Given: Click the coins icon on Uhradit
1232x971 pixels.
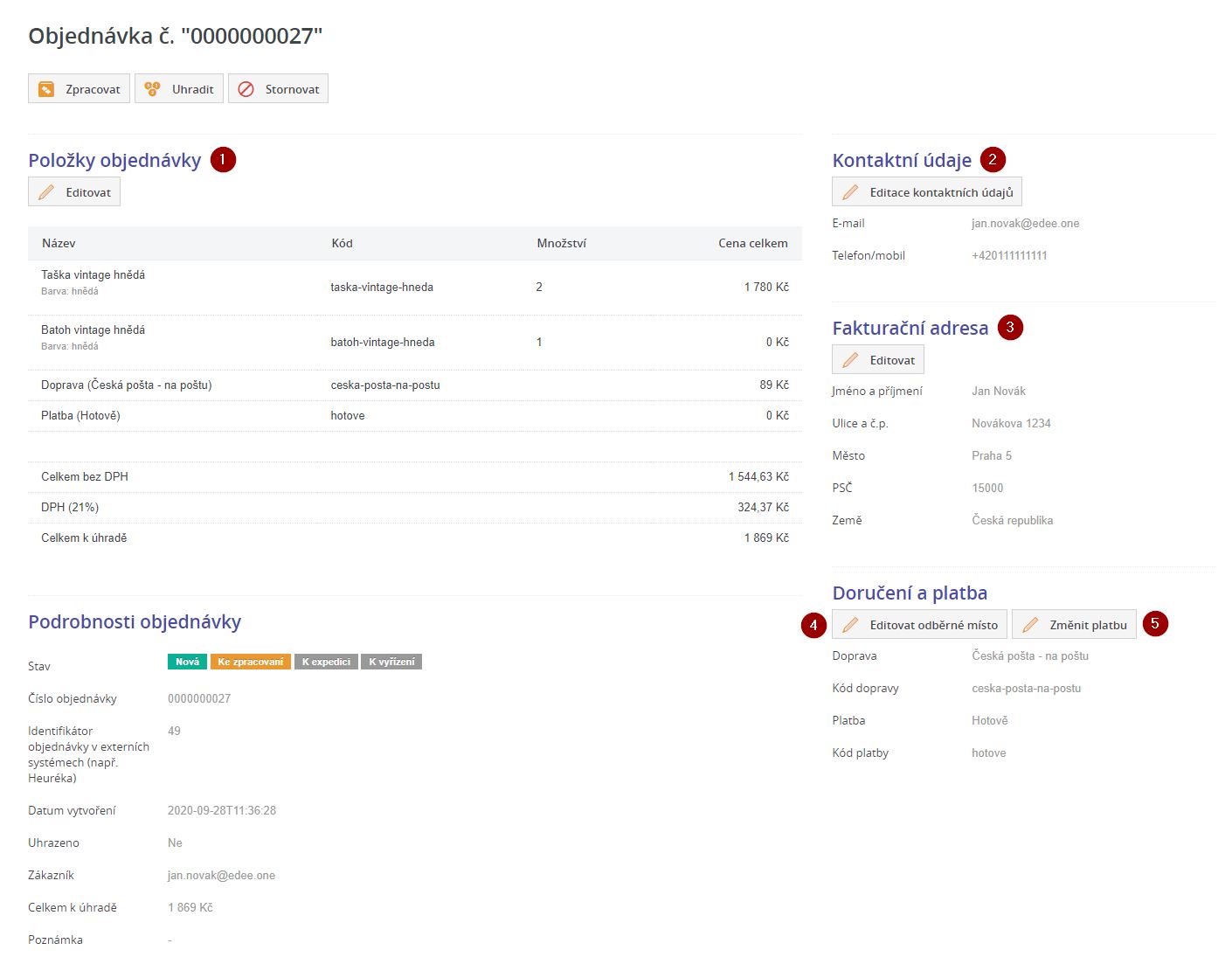Looking at the screenshot, I should point(152,89).
